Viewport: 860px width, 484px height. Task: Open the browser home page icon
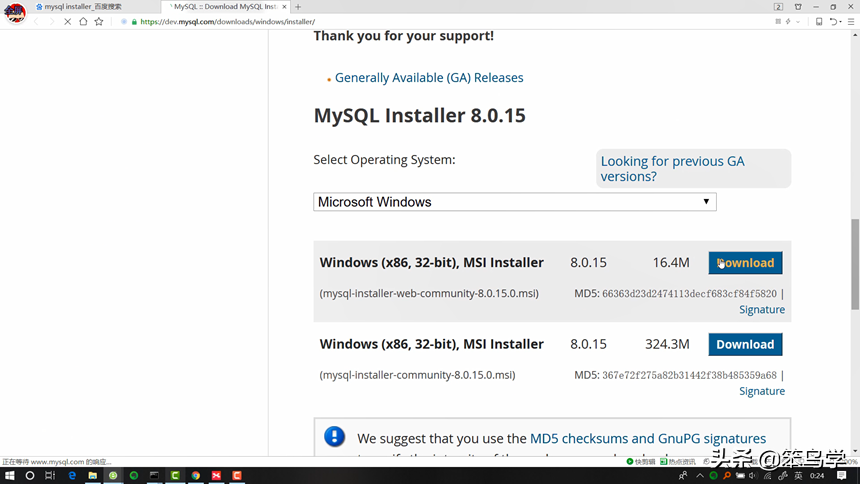tap(83, 21)
